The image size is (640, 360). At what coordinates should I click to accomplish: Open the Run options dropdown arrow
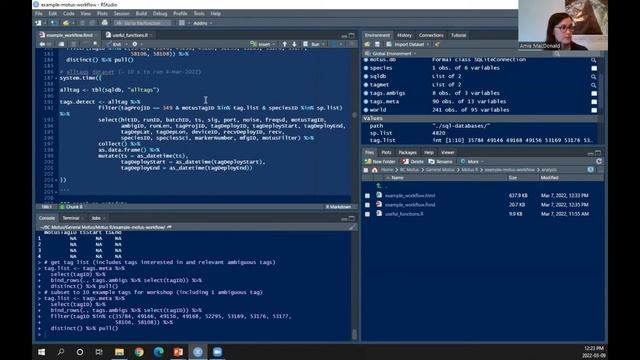(323, 44)
